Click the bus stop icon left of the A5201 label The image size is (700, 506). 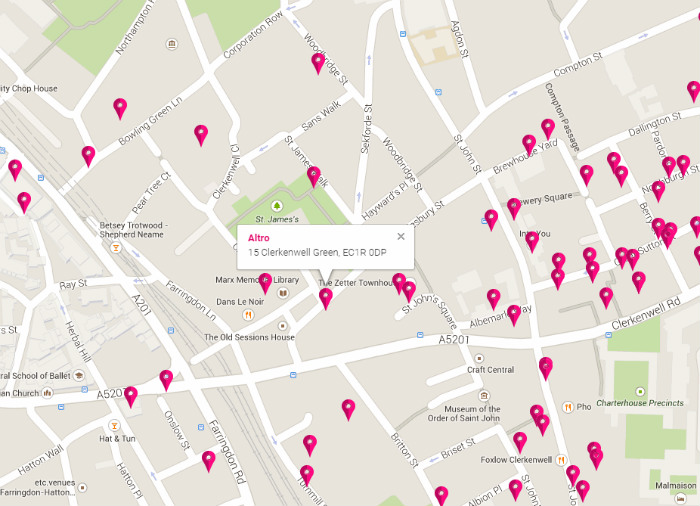coord(420,335)
